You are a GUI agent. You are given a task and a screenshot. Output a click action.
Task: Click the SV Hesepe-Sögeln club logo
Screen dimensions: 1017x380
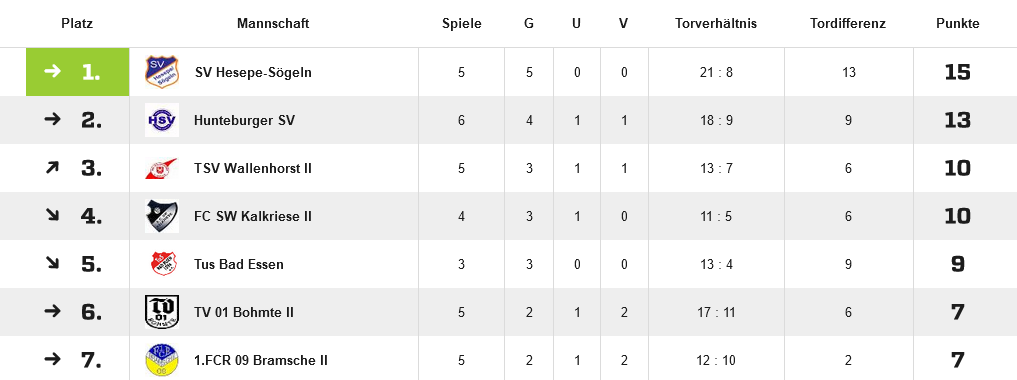162,72
